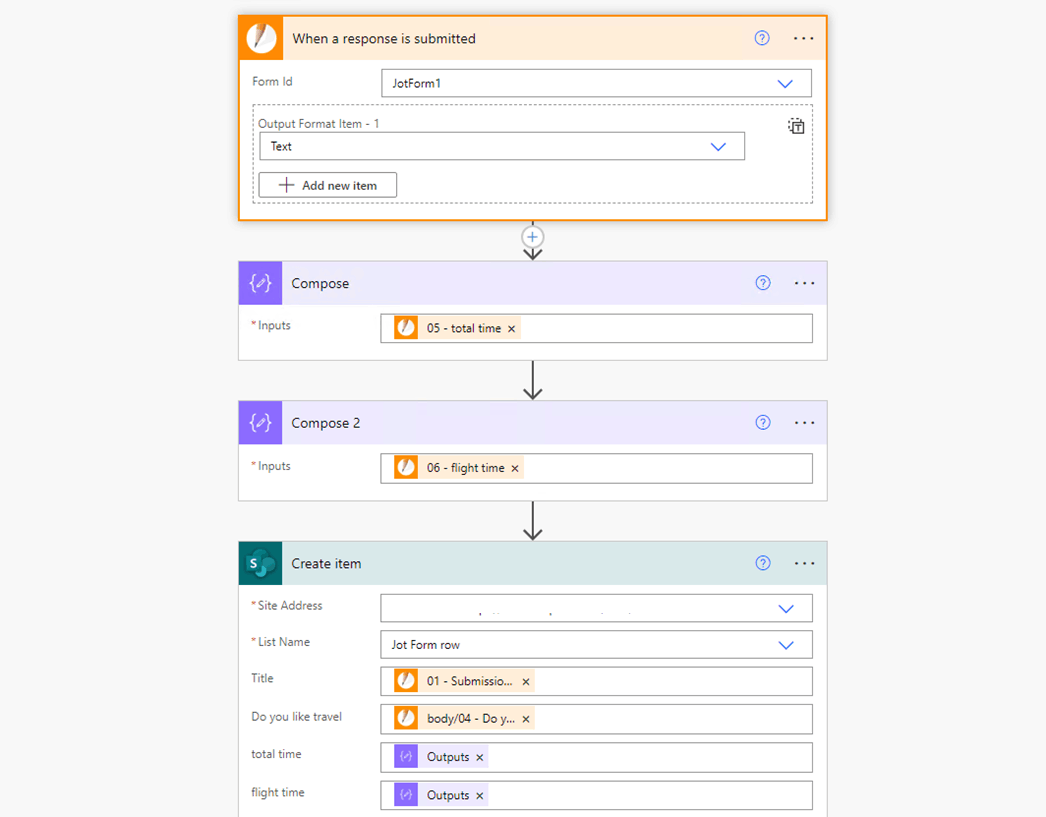Open help for Create item step
The width and height of the screenshot is (1046, 817).
pos(762,563)
